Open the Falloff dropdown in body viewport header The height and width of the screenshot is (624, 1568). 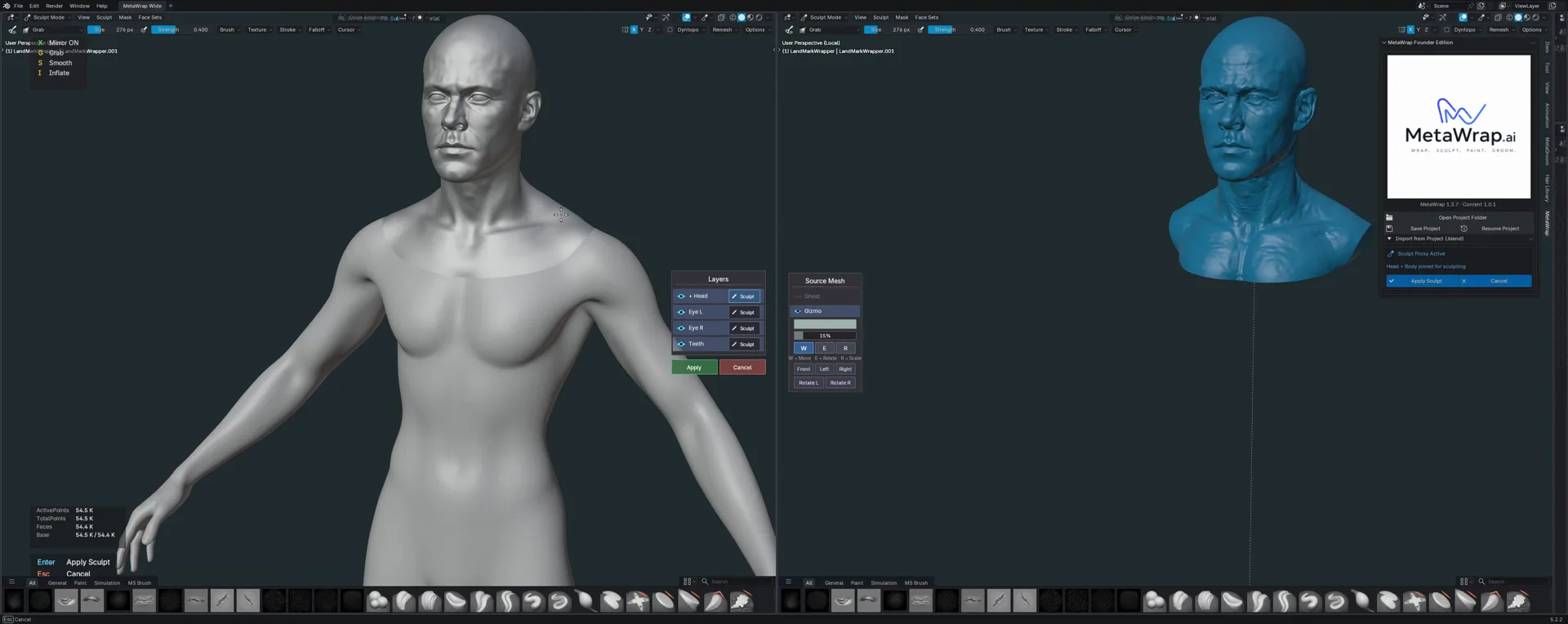tap(318, 29)
